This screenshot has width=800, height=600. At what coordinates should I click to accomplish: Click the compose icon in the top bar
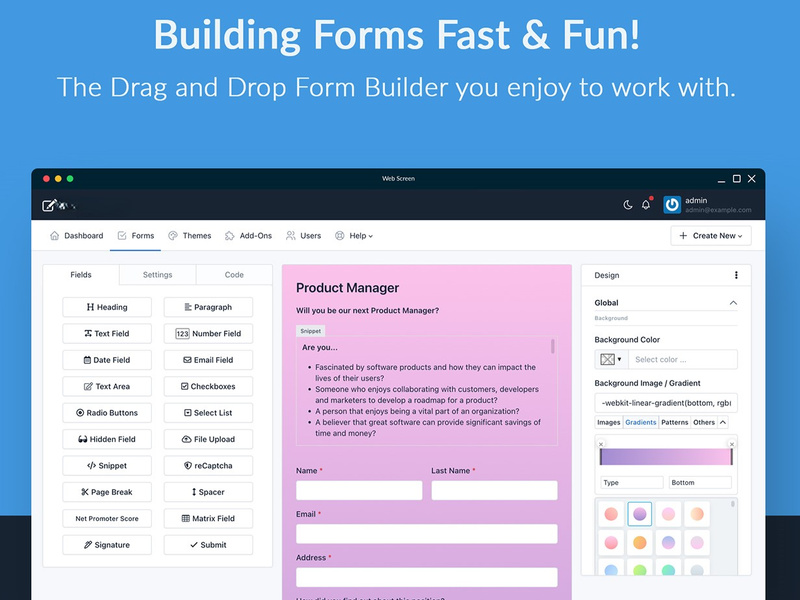47,204
